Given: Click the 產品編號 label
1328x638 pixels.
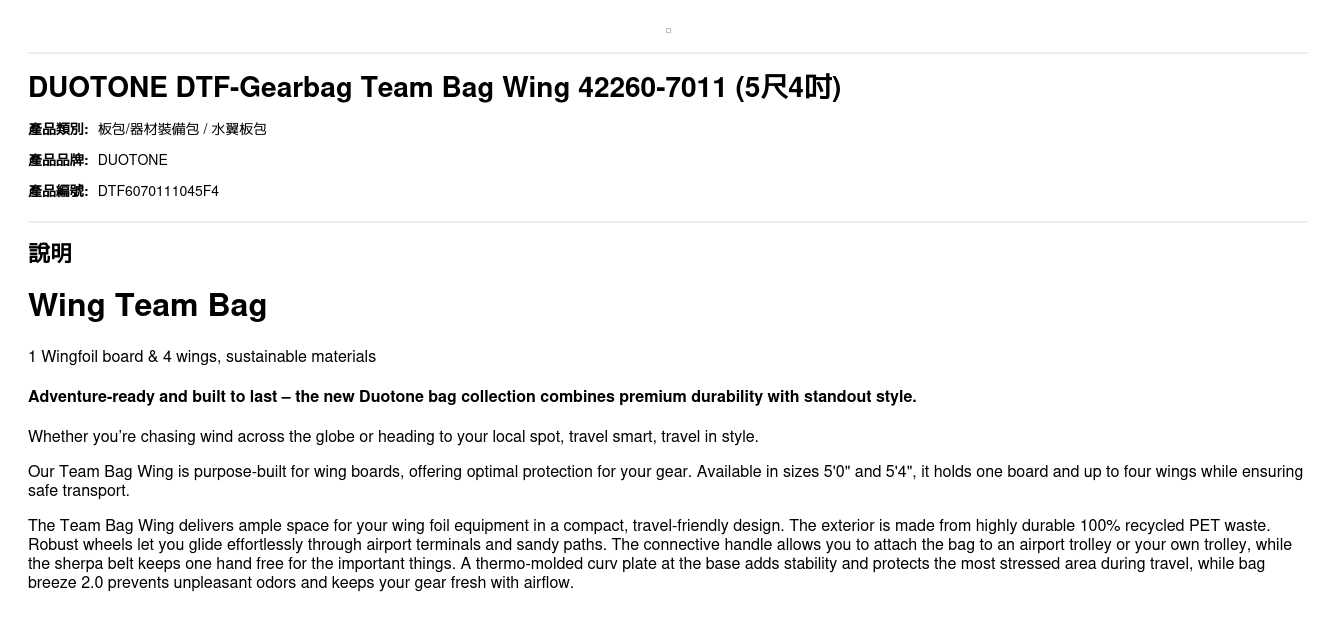Looking at the screenshot, I should [58, 191].
